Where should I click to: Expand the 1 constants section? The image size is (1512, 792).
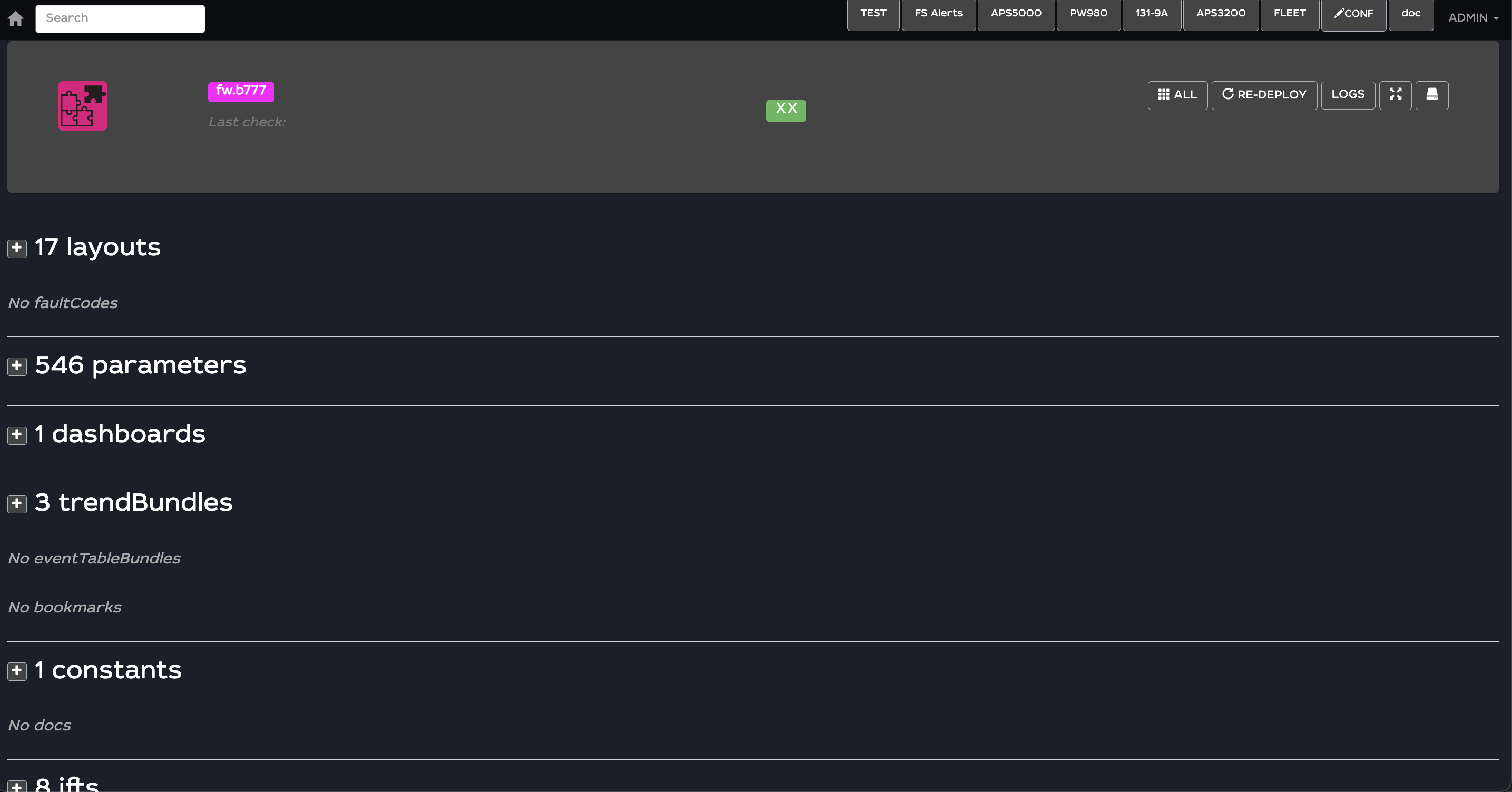(x=17, y=670)
